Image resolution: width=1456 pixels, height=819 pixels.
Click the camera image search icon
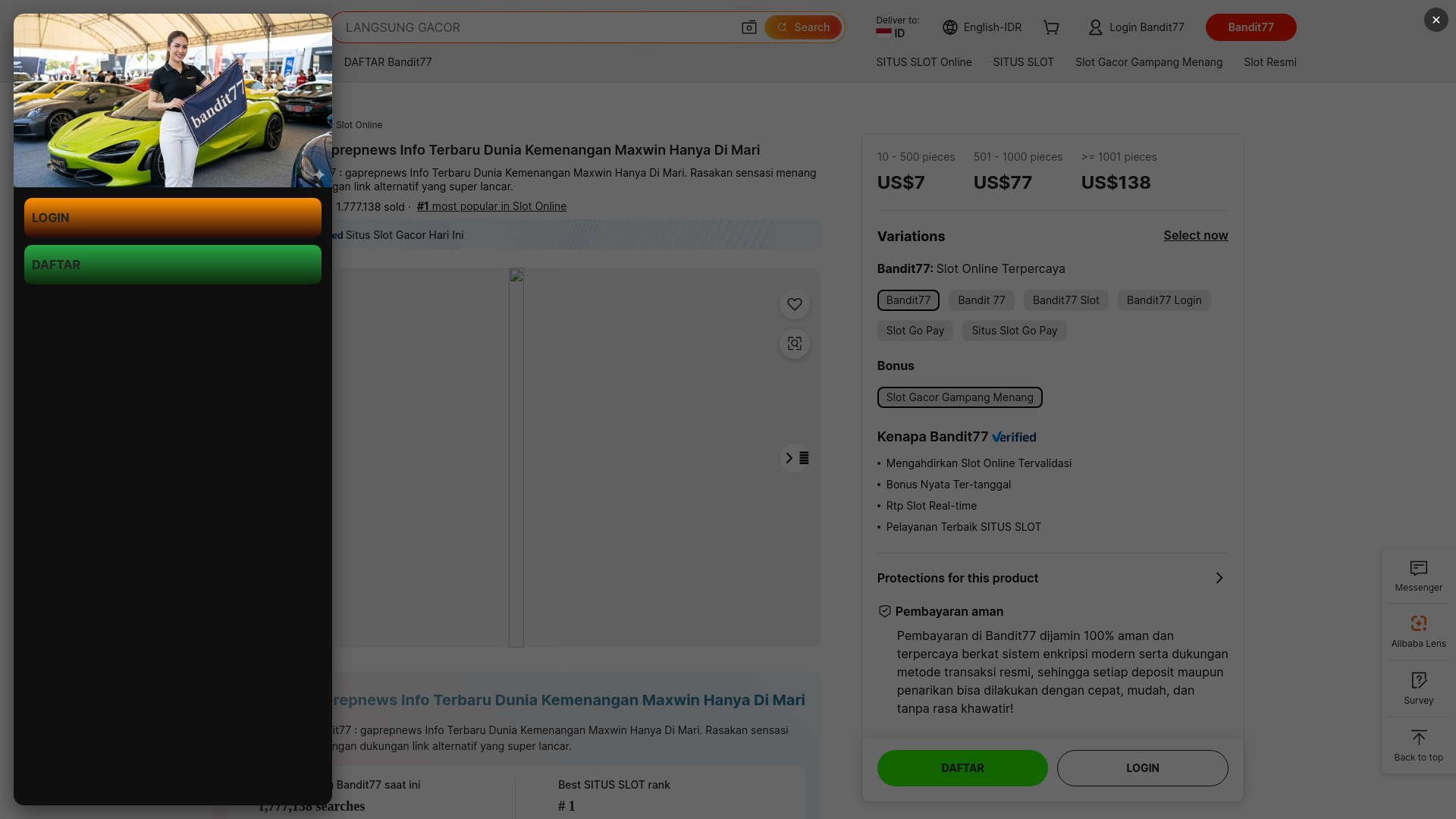(x=749, y=27)
